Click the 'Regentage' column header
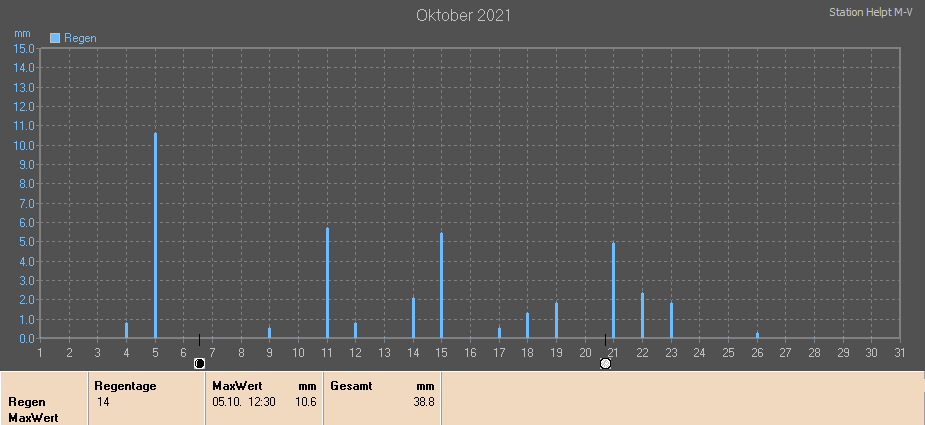Viewport: 925px width, 425px height. pyautogui.click(x=125, y=386)
